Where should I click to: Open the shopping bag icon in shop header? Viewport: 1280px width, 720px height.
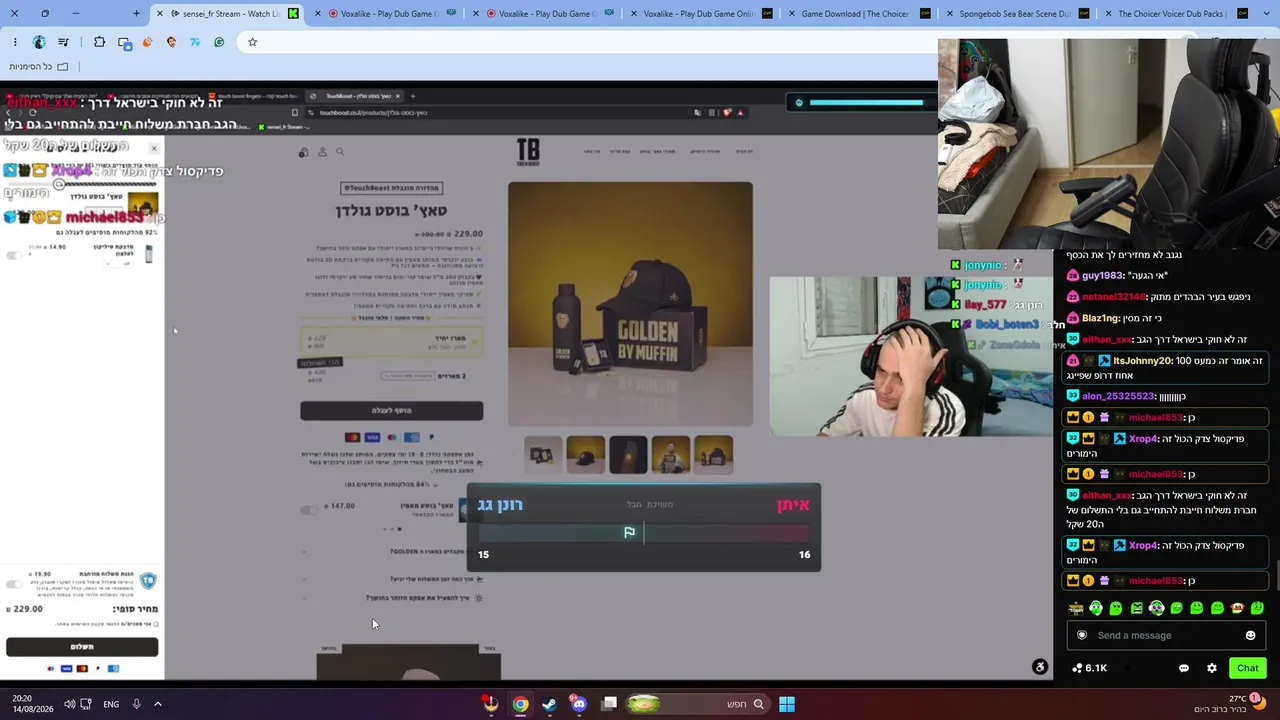304,152
